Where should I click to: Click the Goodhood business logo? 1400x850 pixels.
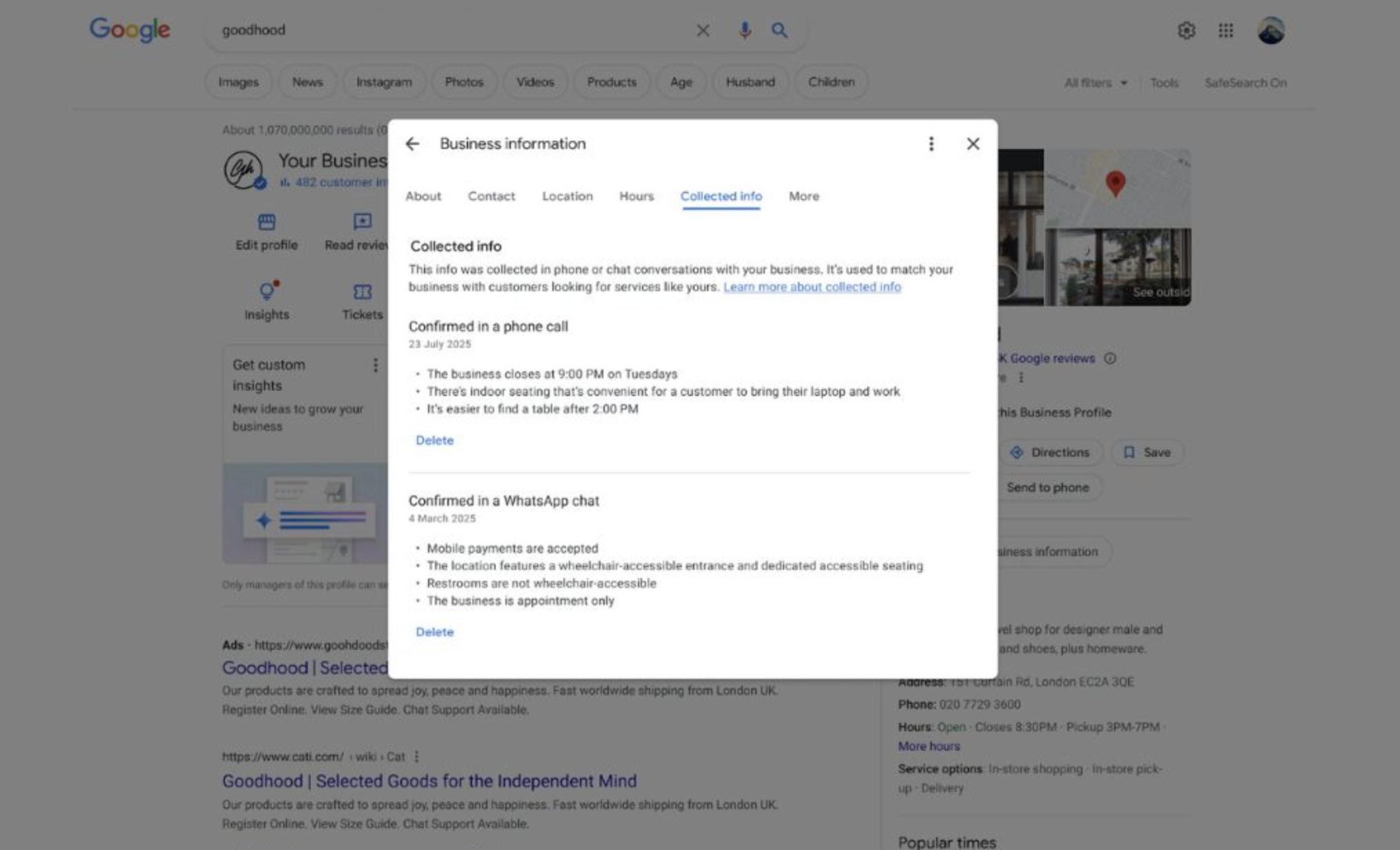[x=244, y=170]
